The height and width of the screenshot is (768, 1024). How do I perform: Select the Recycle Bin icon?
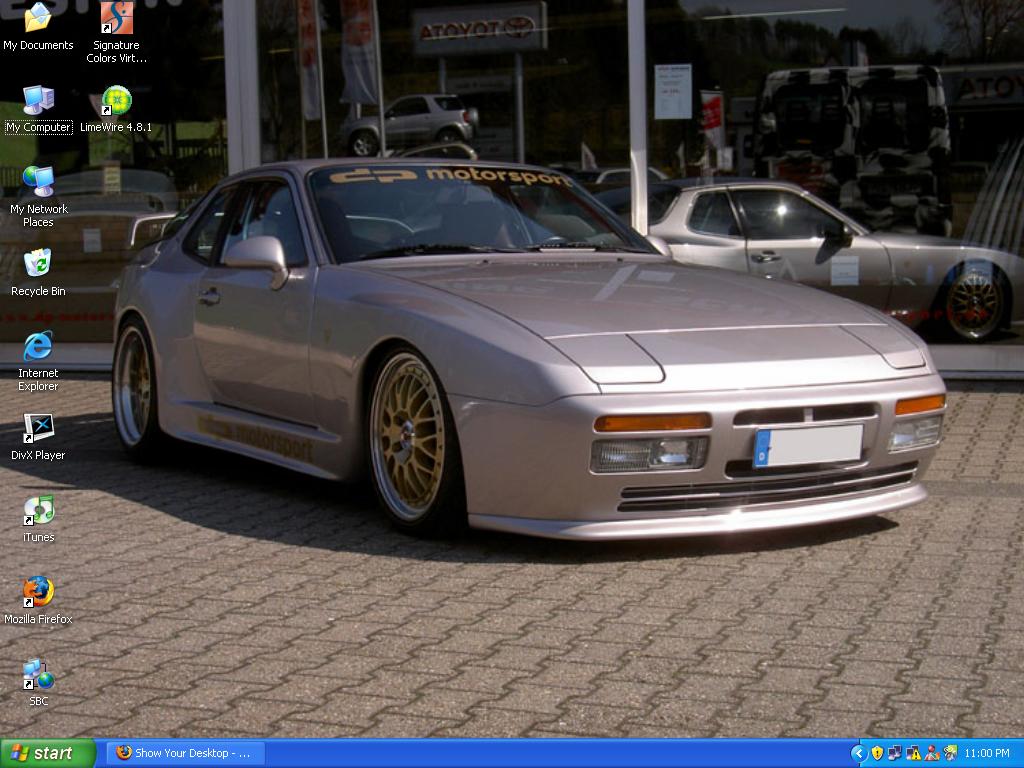[x=38, y=264]
